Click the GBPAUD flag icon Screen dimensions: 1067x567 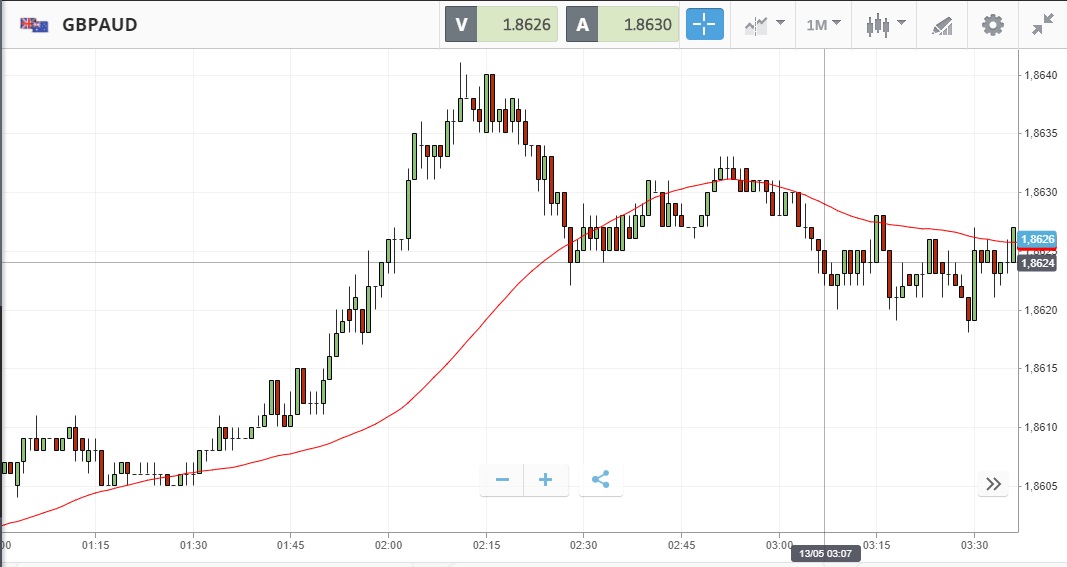pyautogui.click(x=35, y=25)
